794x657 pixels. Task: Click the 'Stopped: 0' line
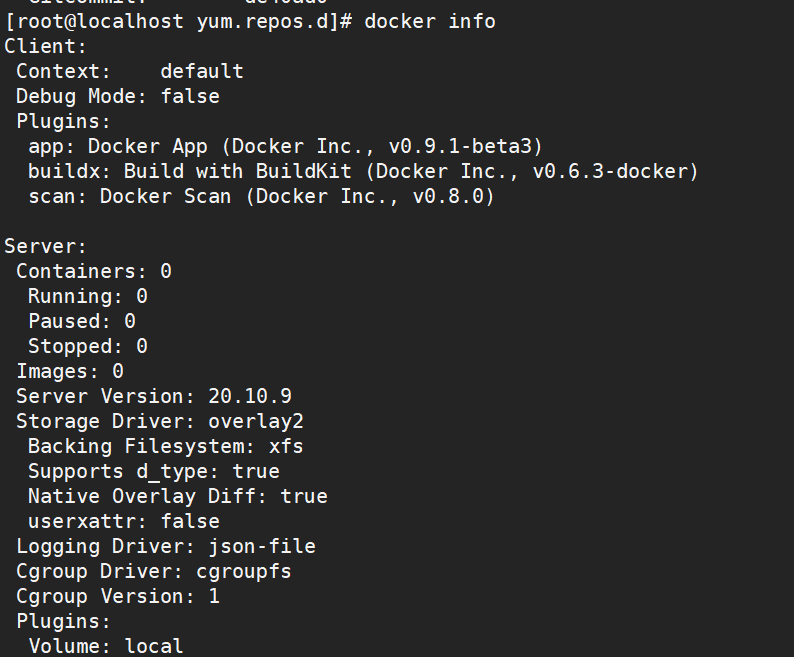click(88, 346)
